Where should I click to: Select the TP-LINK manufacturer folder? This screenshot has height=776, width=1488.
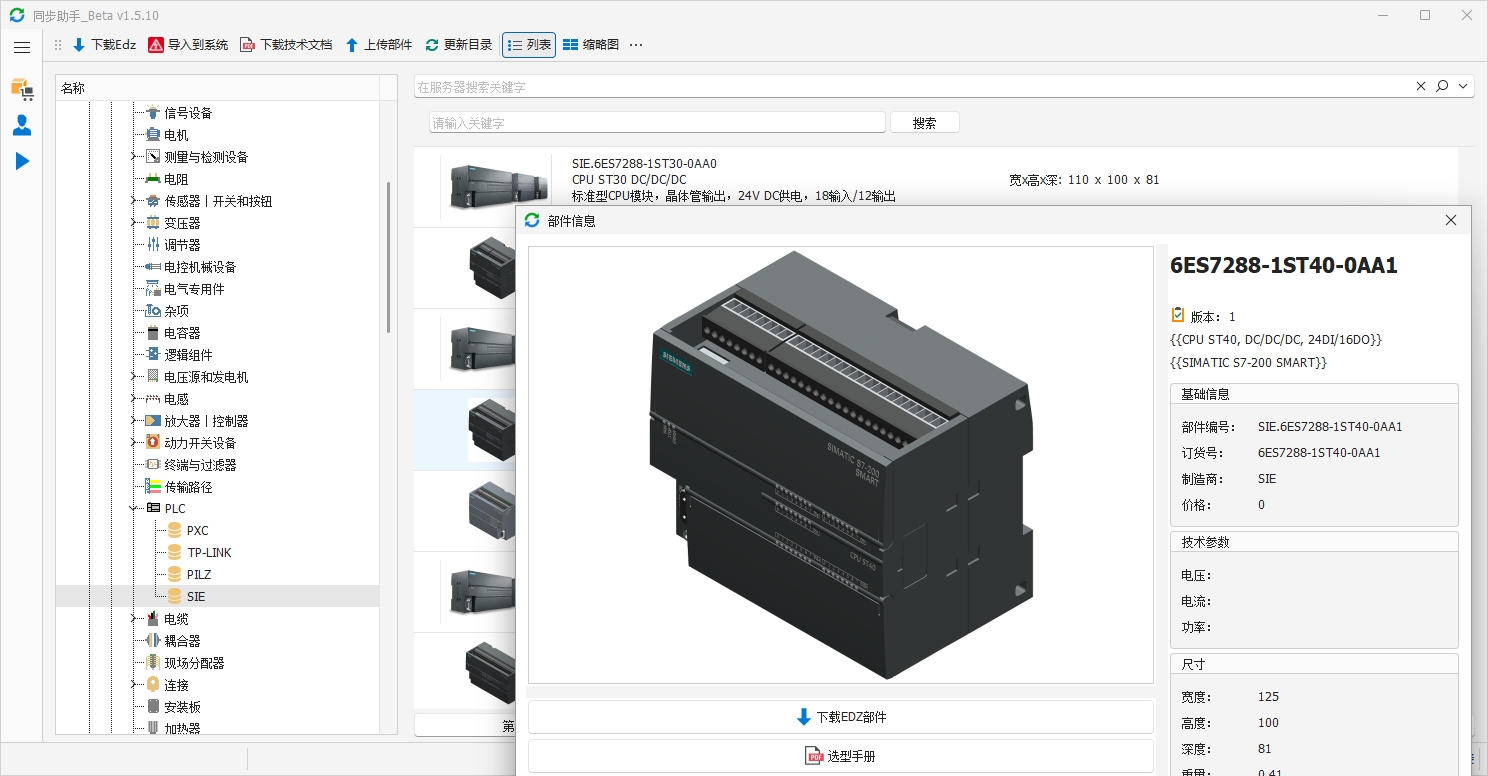coord(208,553)
